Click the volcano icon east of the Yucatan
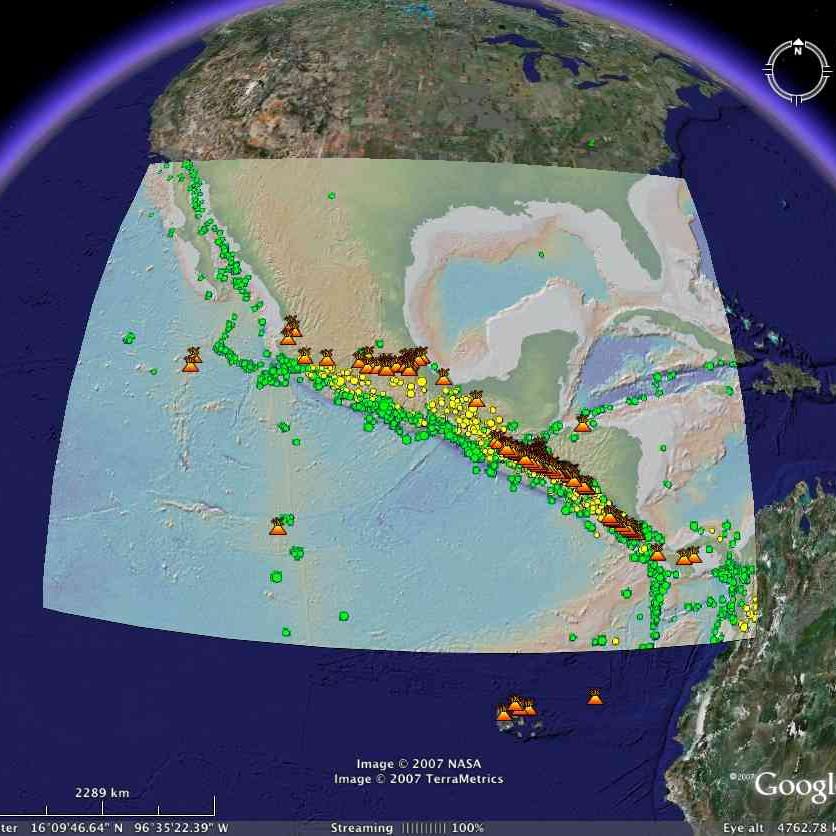Image resolution: width=836 pixels, height=836 pixels. pyautogui.click(x=581, y=424)
